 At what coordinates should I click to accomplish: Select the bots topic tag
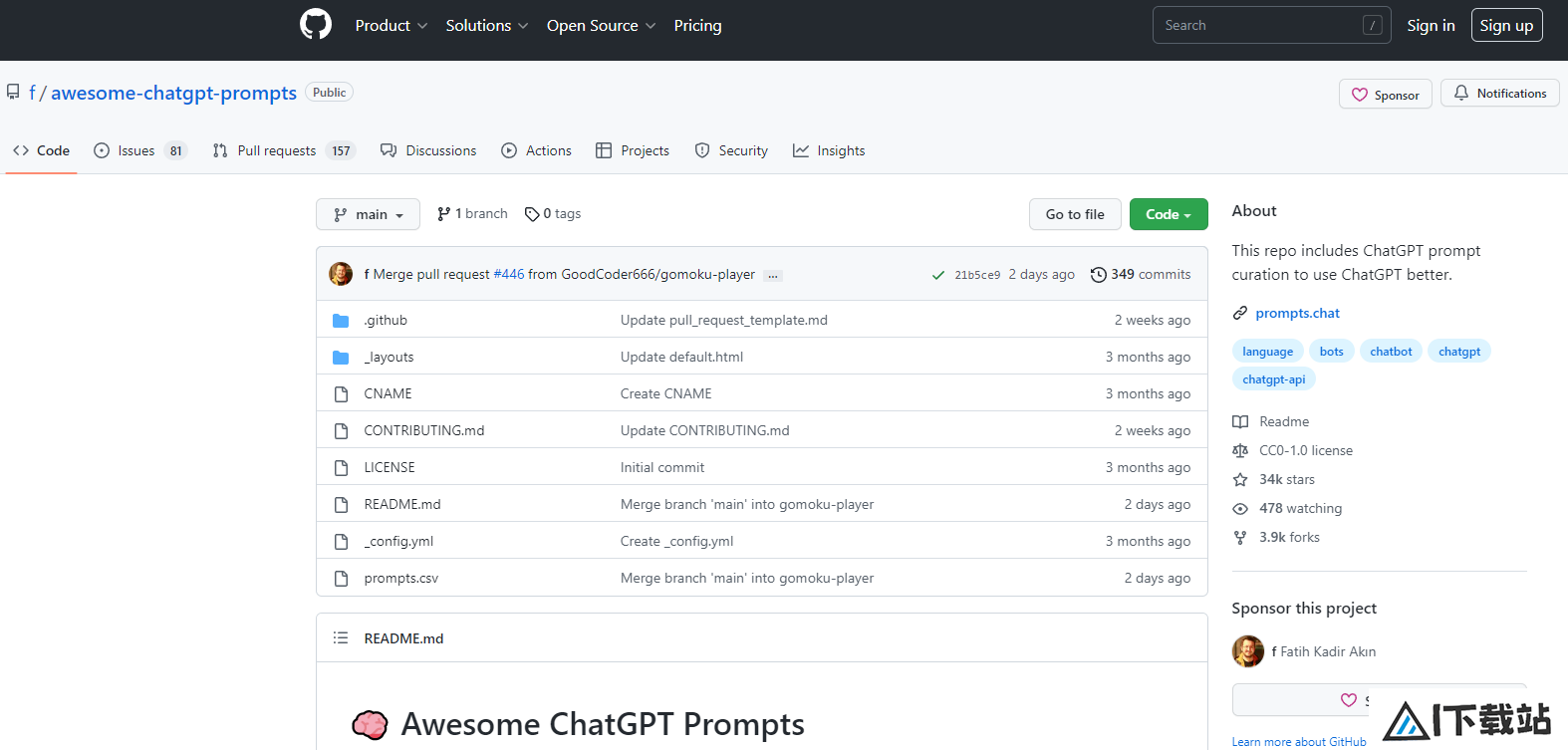[1331, 352]
